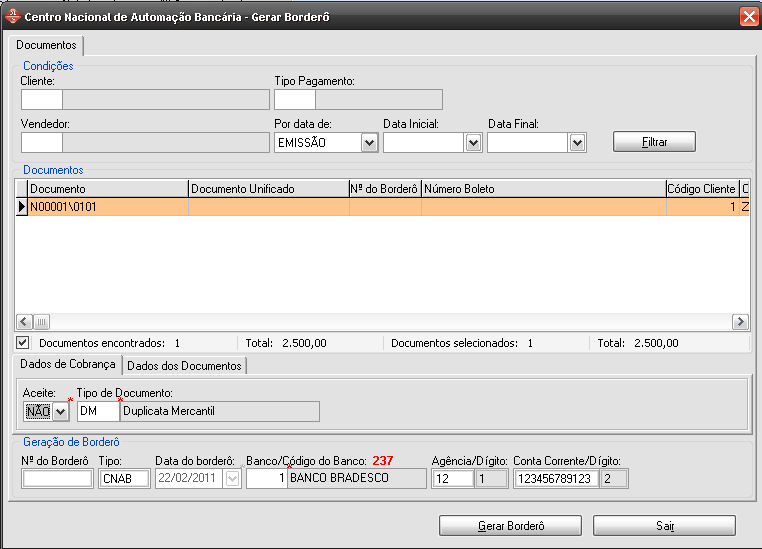
Task: Click the horizontal scrollbar thumb
Action: pyautogui.click(x=41, y=322)
